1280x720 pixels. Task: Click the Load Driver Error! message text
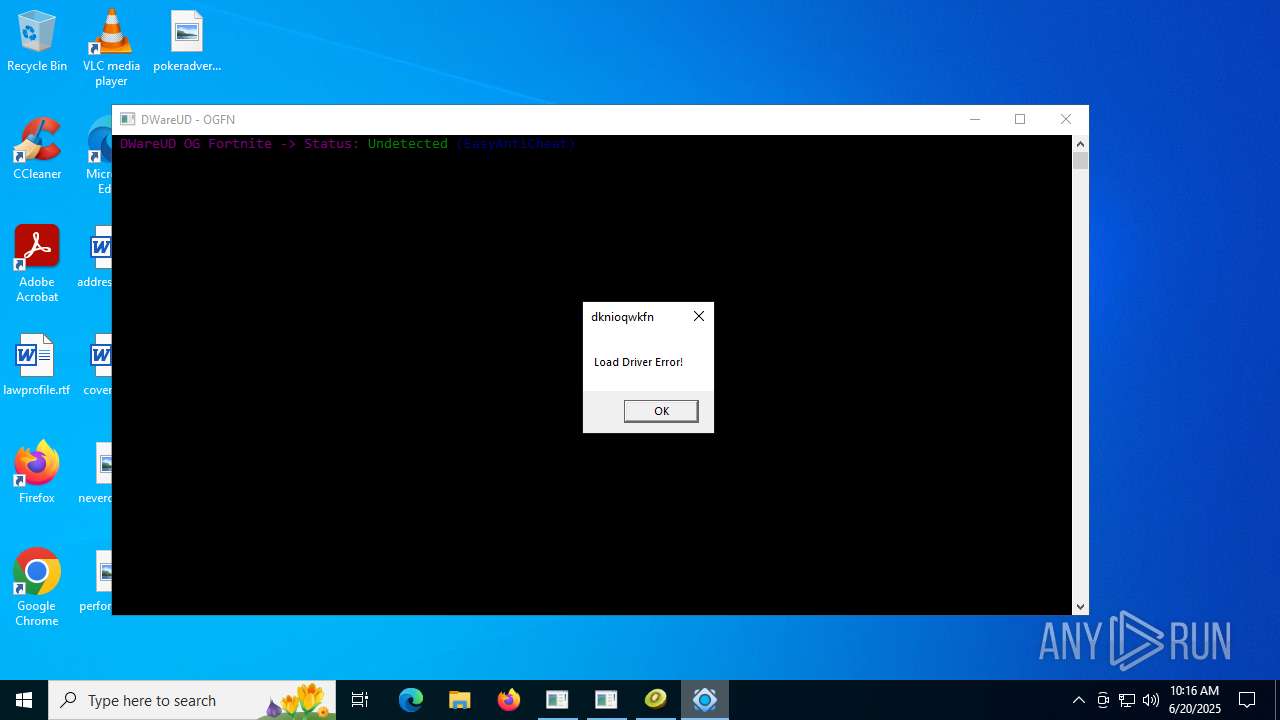pyautogui.click(x=638, y=362)
